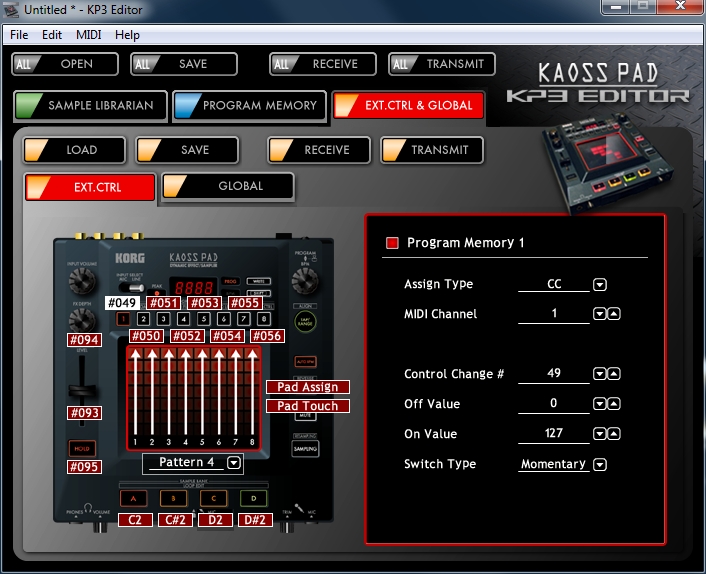This screenshot has height=574, width=706.
Task: Click the orange RECEIVE button
Action: [x=319, y=150]
